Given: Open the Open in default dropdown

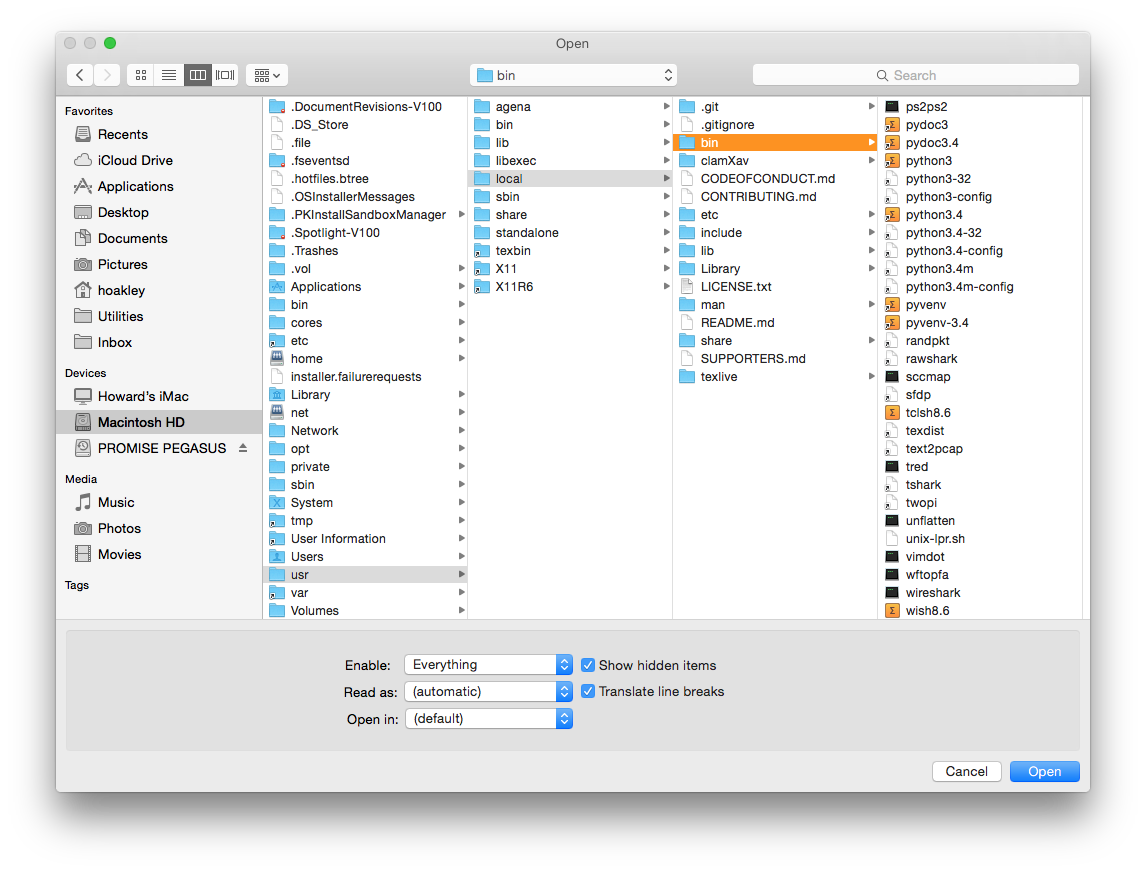Looking at the screenshot, I should point(488,718).
